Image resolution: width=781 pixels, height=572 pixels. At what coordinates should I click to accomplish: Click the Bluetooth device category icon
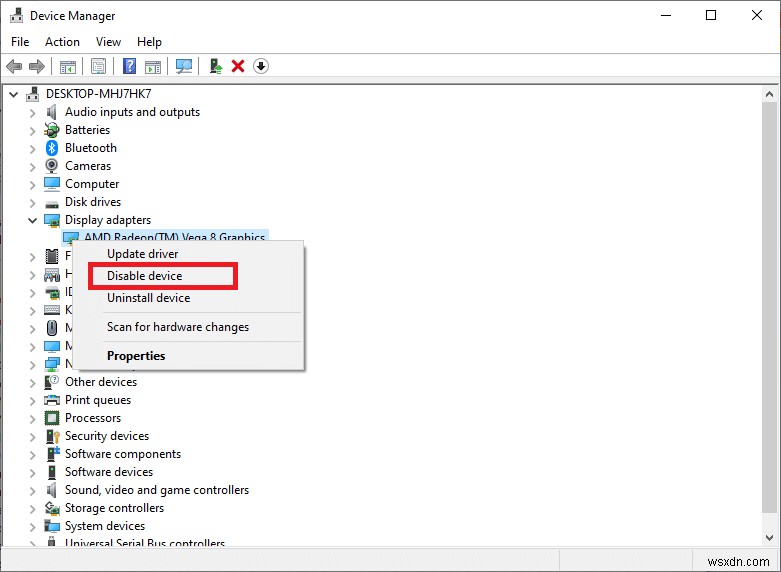(x=52, y=148)
